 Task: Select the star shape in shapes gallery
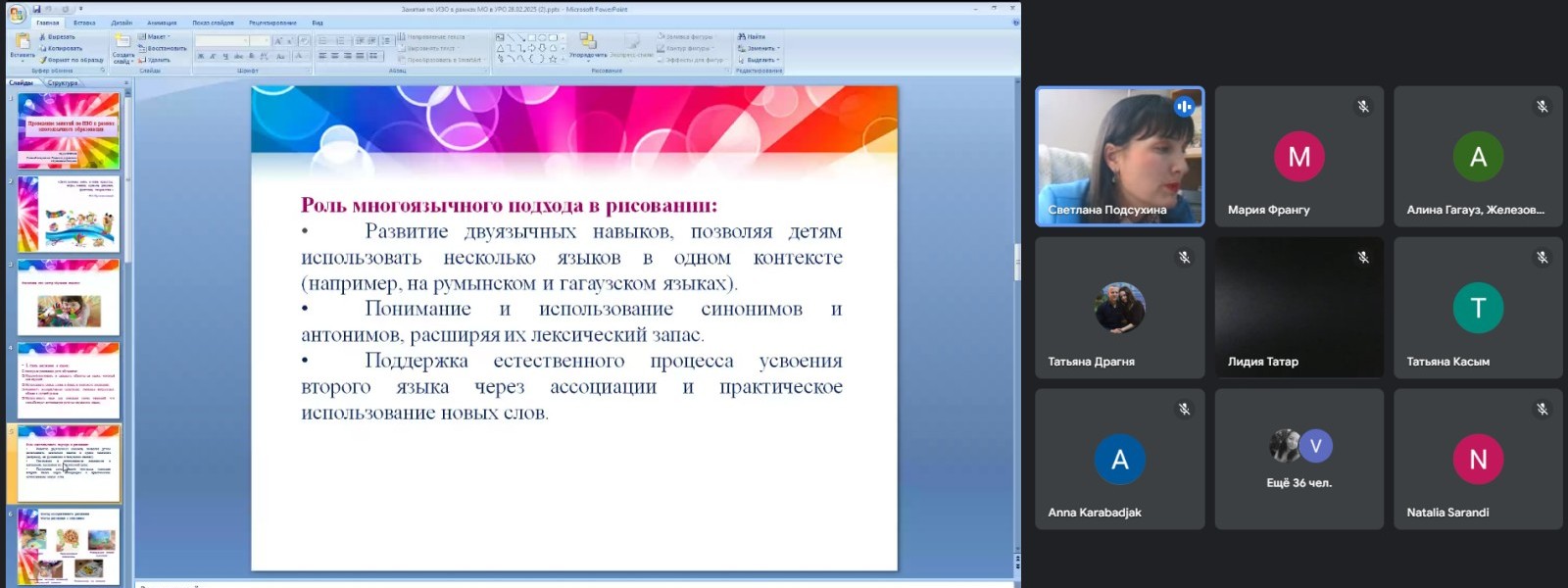coord(553,59)
